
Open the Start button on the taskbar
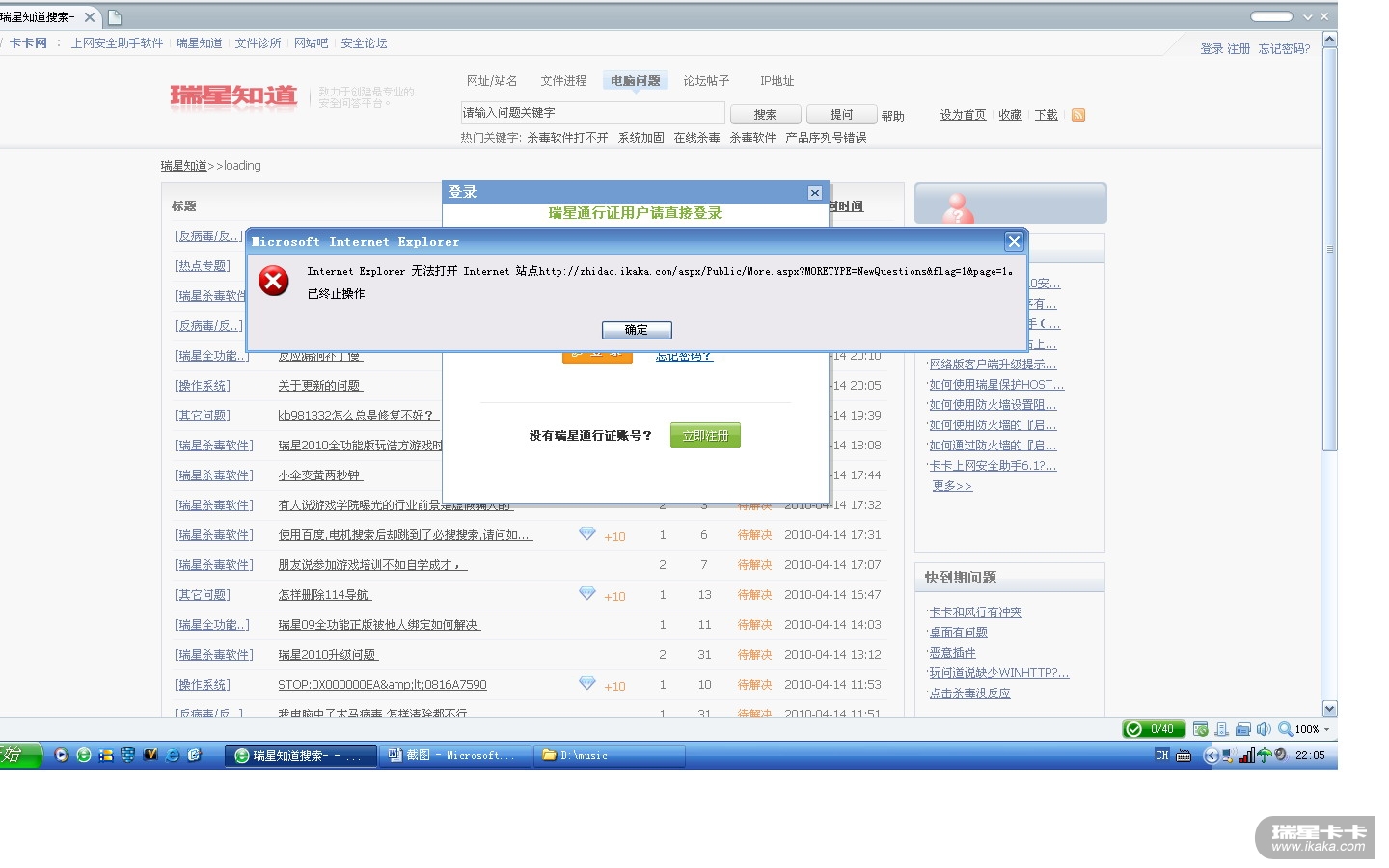click(20, 755)
